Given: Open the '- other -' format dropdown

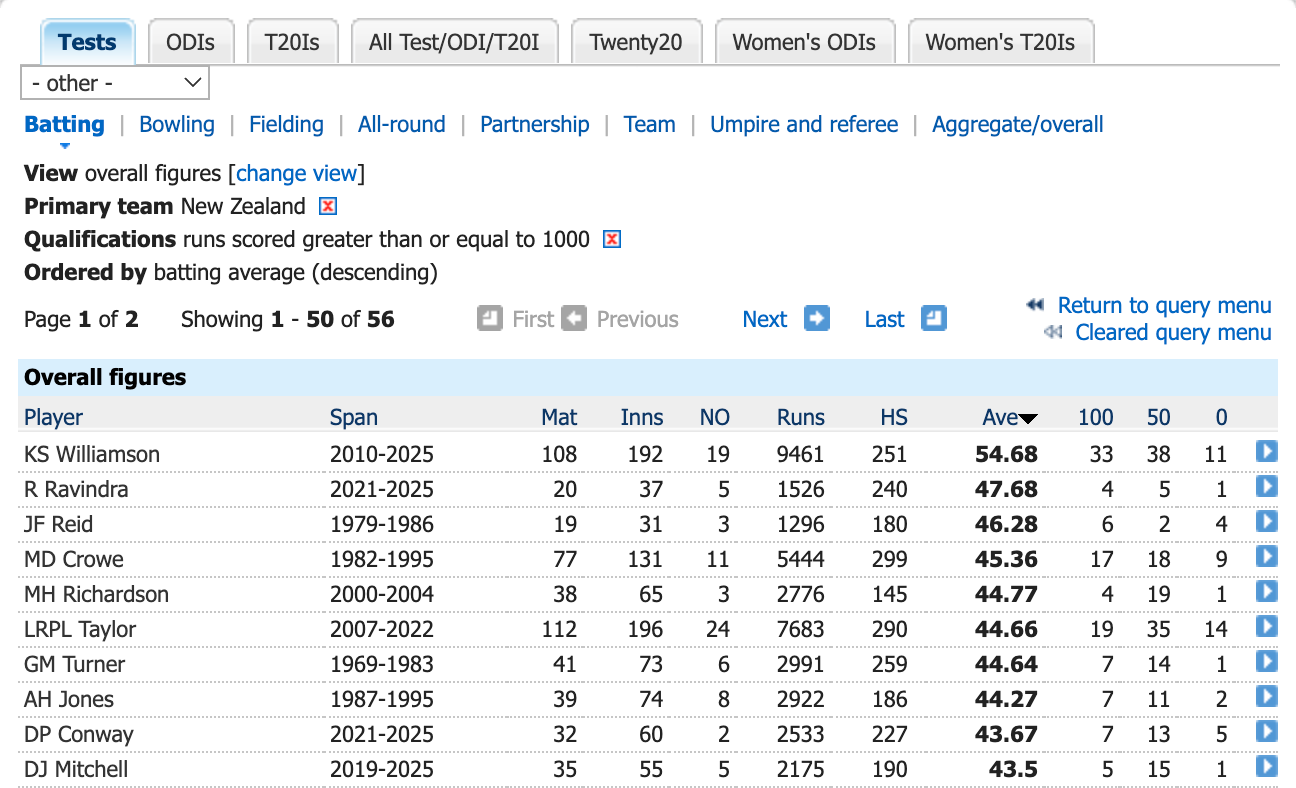Looking at the screenshot, I should point(115,83).
